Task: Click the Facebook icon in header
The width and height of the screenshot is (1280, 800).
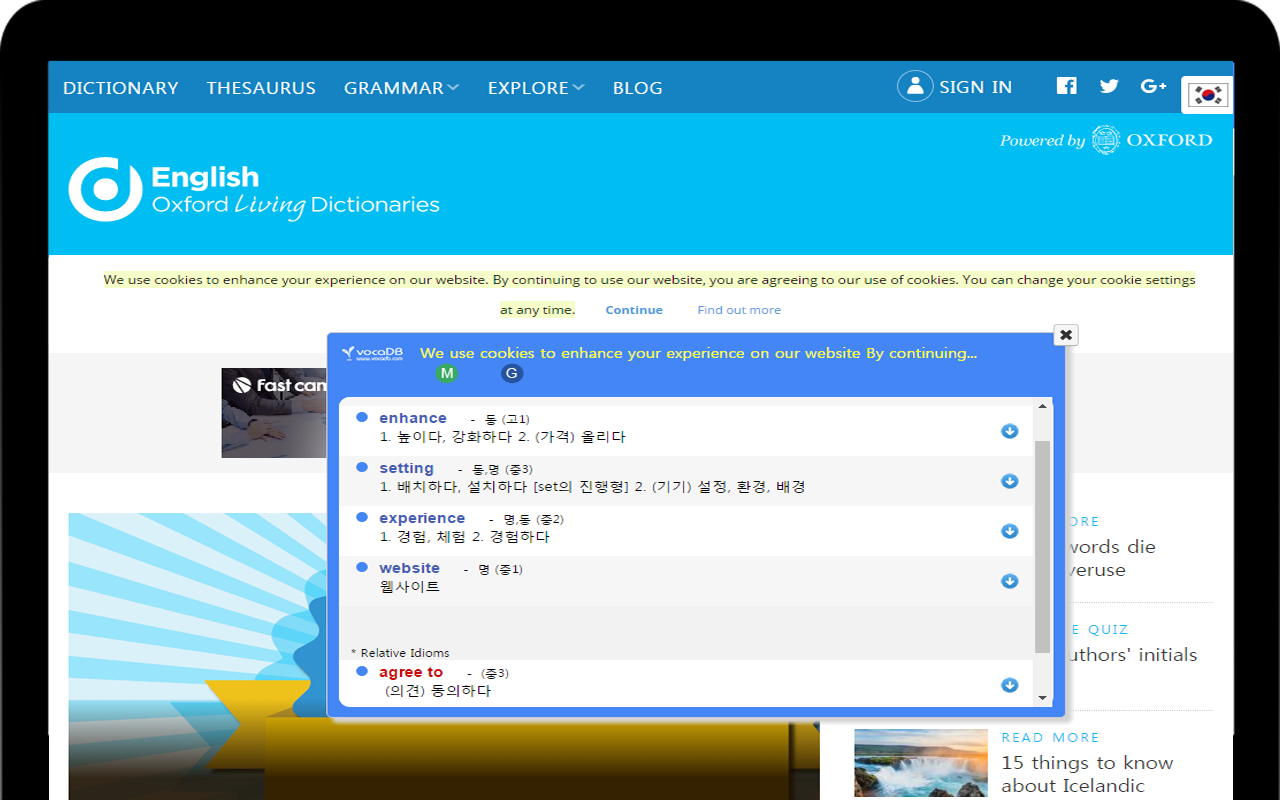Action: (x=1066, y=86)
